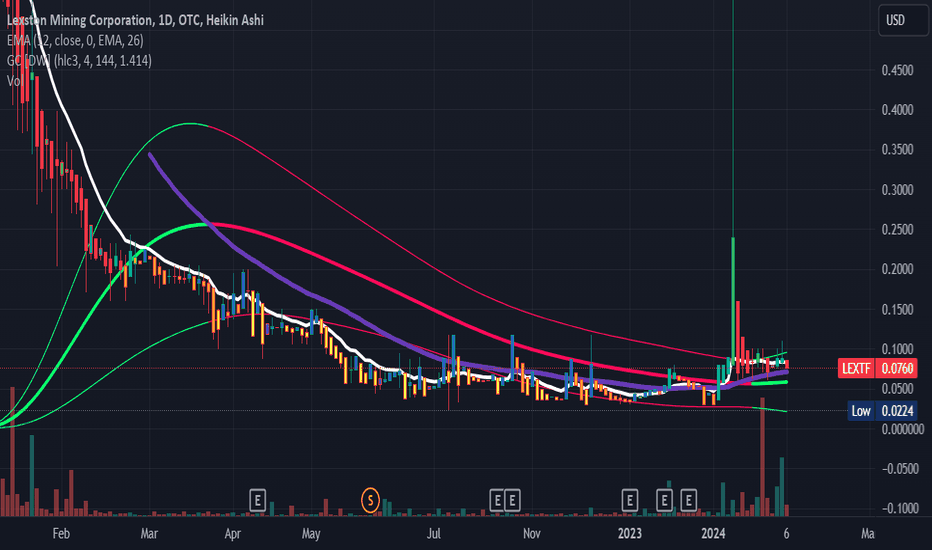Click the 0.4000 price axis value
This screenshot has width=932, height=550.
click(x=898, y=110)
